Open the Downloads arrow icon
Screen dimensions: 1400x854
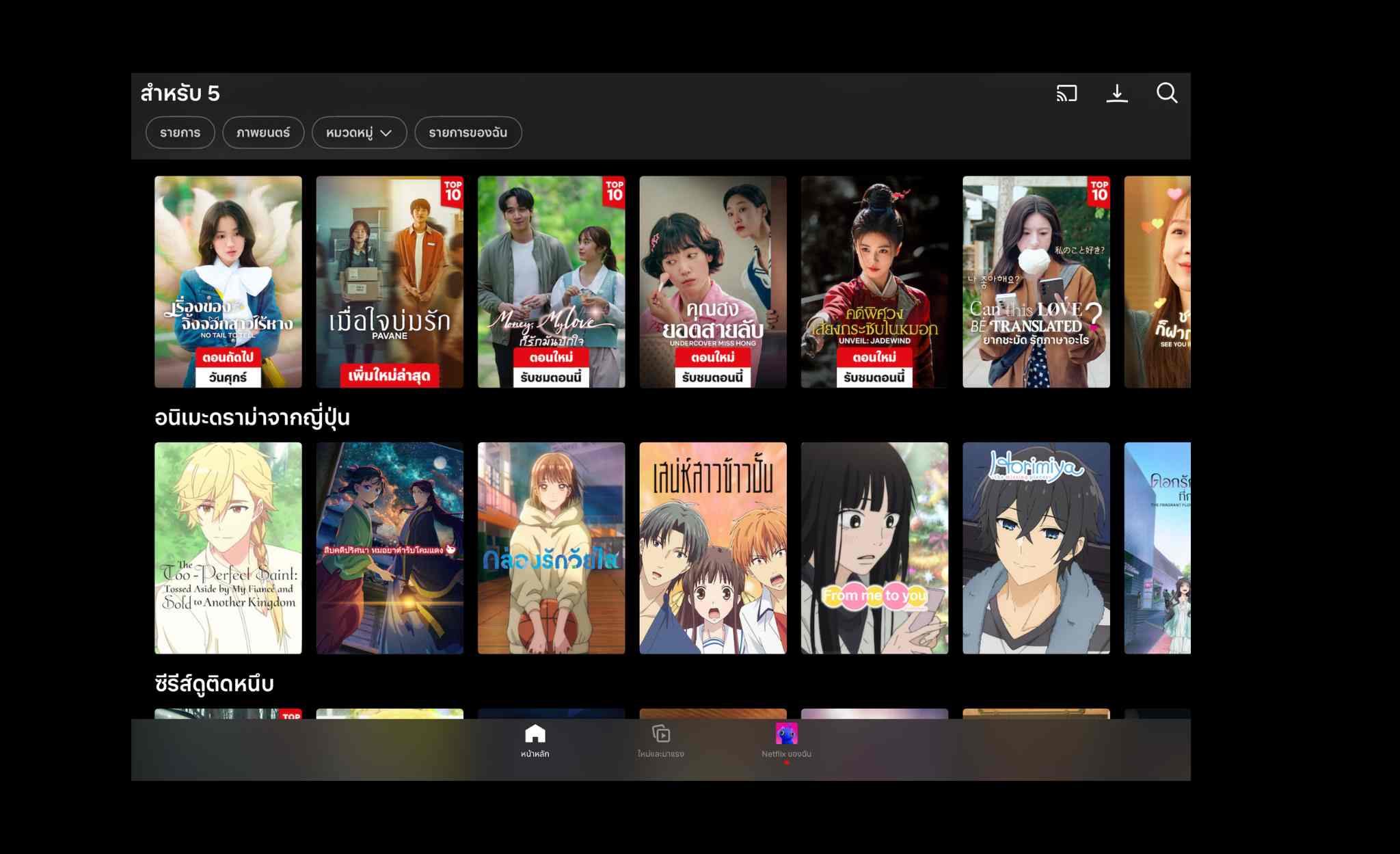[1117, 93]
